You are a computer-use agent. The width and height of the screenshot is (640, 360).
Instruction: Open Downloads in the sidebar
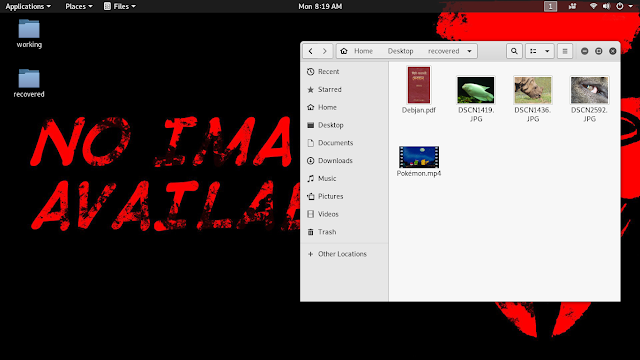pyautogui.click(x=344, y=160)
